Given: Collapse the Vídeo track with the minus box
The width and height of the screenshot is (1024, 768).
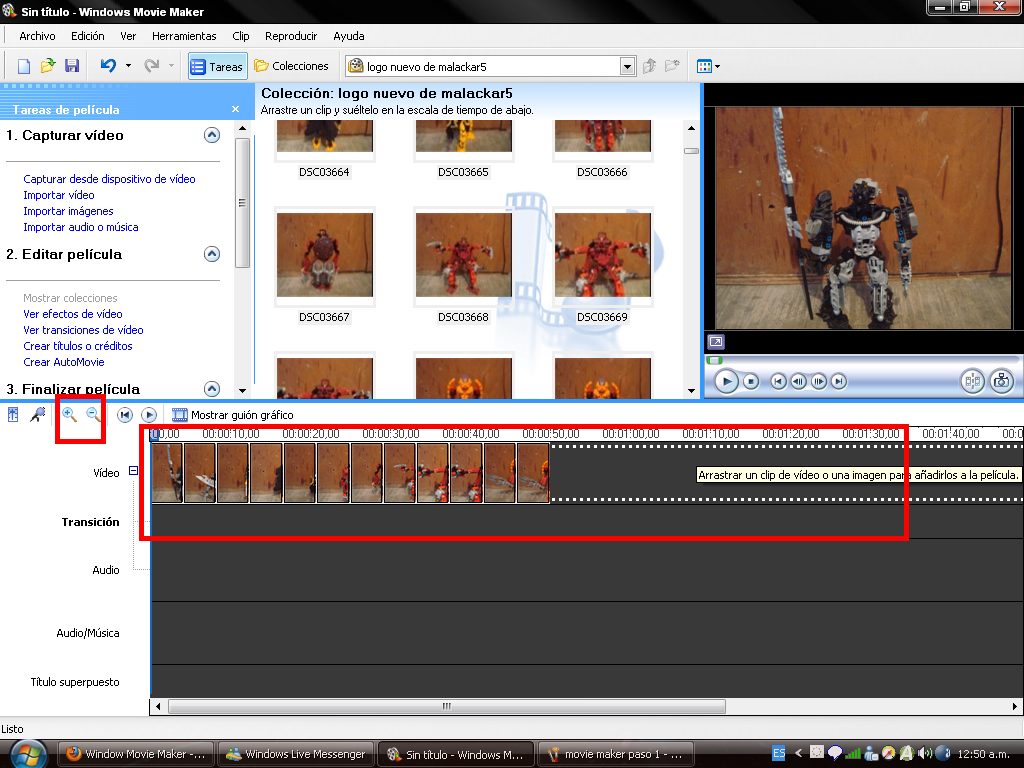Looking at the screenshot, I should point(135,472).
